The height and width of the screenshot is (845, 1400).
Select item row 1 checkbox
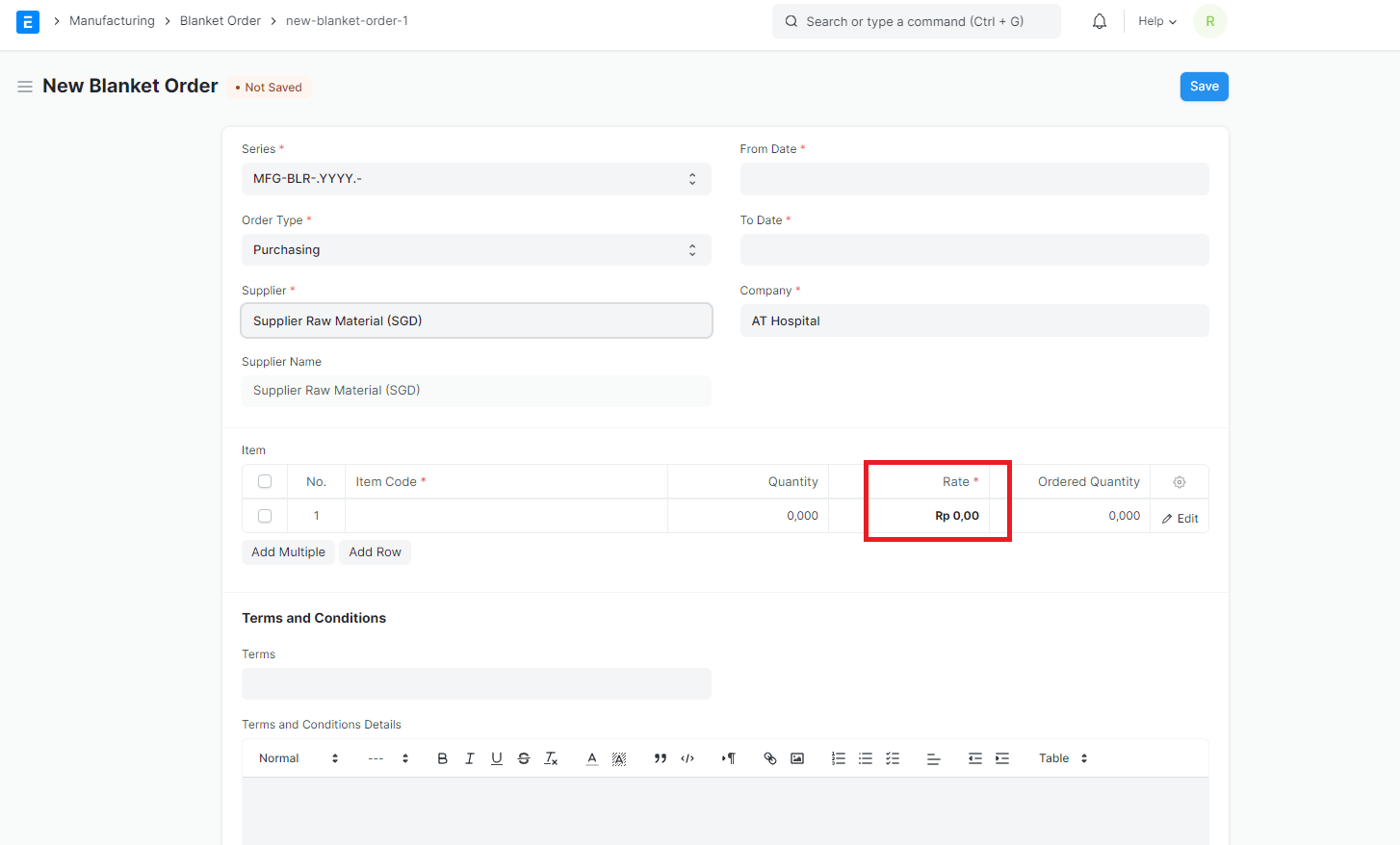point(265,516)
